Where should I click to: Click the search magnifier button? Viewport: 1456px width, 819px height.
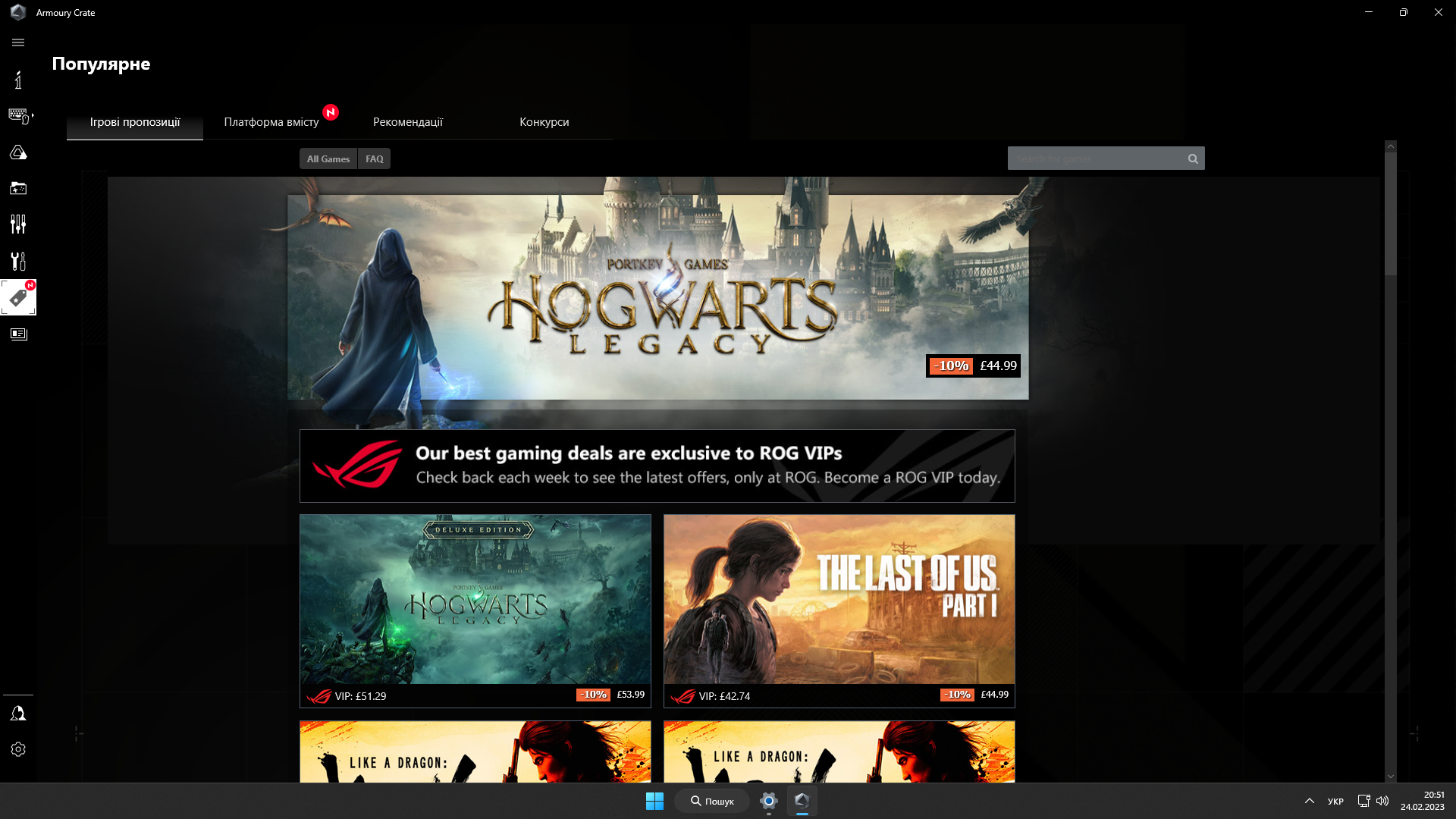[1193, 158]
